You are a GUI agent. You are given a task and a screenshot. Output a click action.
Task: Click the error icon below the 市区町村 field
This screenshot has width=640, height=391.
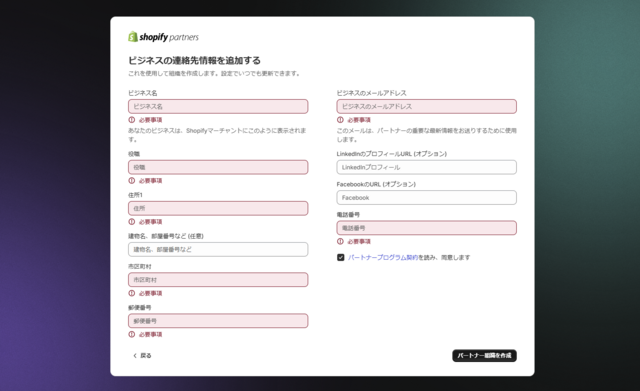[x=131, y=293]
